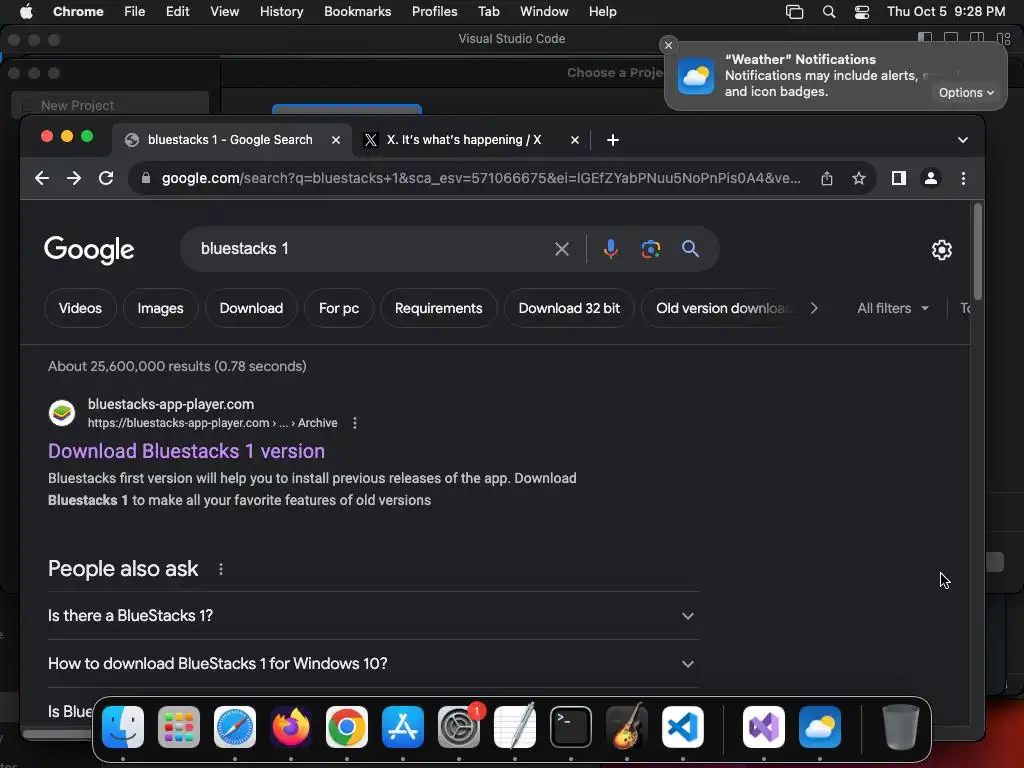Image resolution: width=1024 pixels, height=768 pixels.
Task: Launch Firefox from the Dock
Action: pyautogui.click(x=291, y=727)
